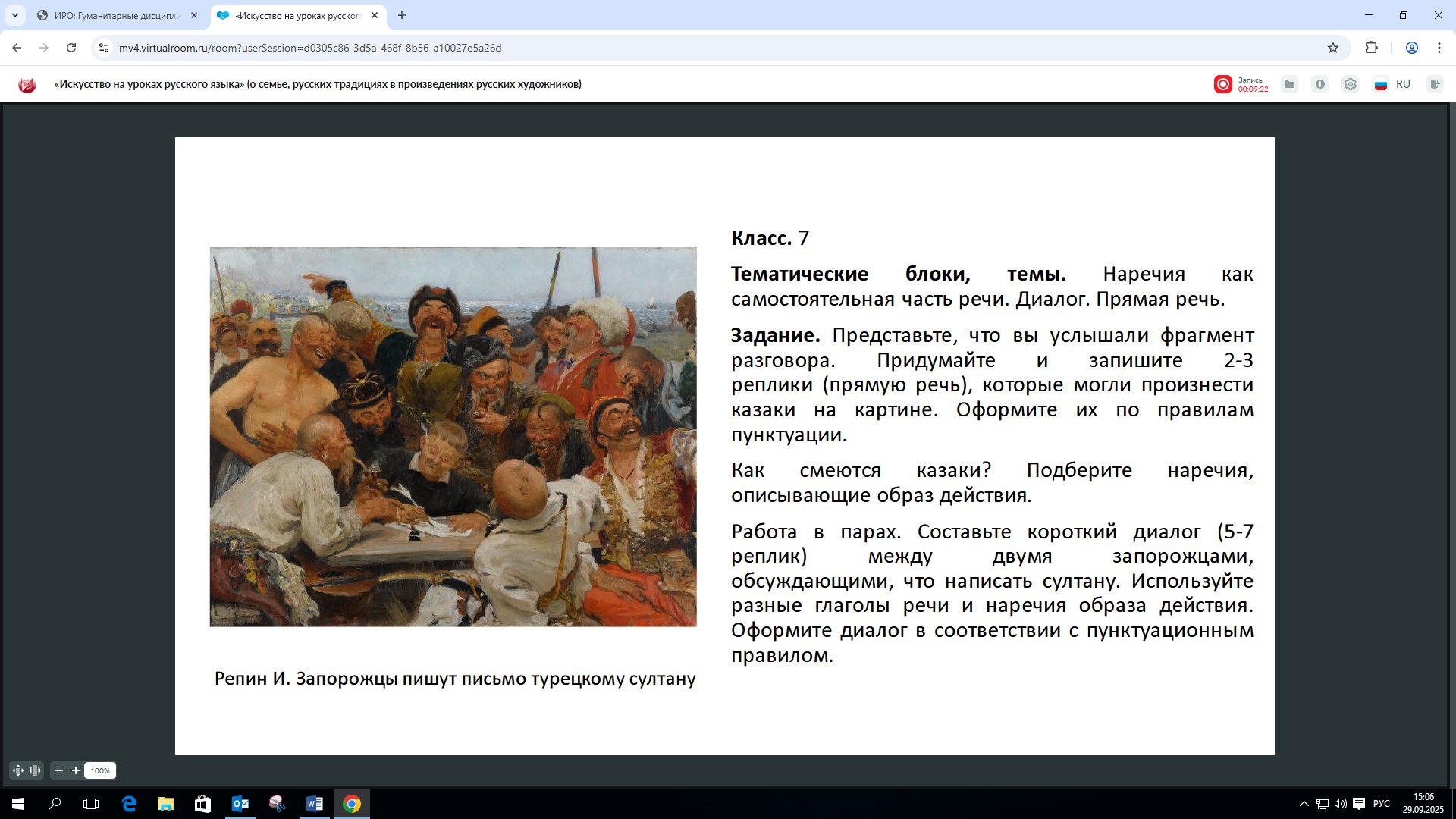Switch to the ИРО: Гуманитарные дисциплины tab

117,15
